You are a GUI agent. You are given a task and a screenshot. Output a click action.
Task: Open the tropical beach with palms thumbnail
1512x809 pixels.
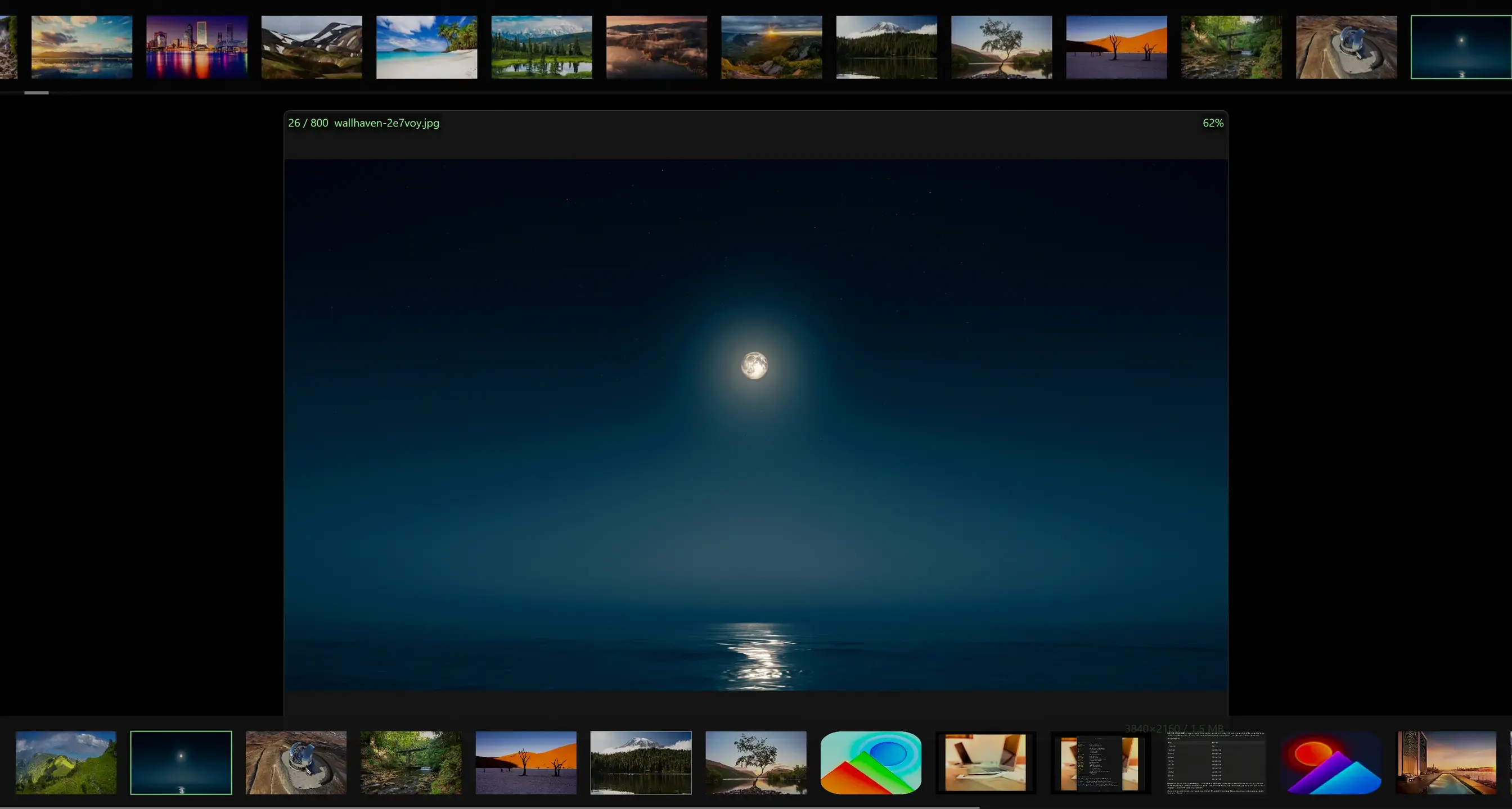427,47
